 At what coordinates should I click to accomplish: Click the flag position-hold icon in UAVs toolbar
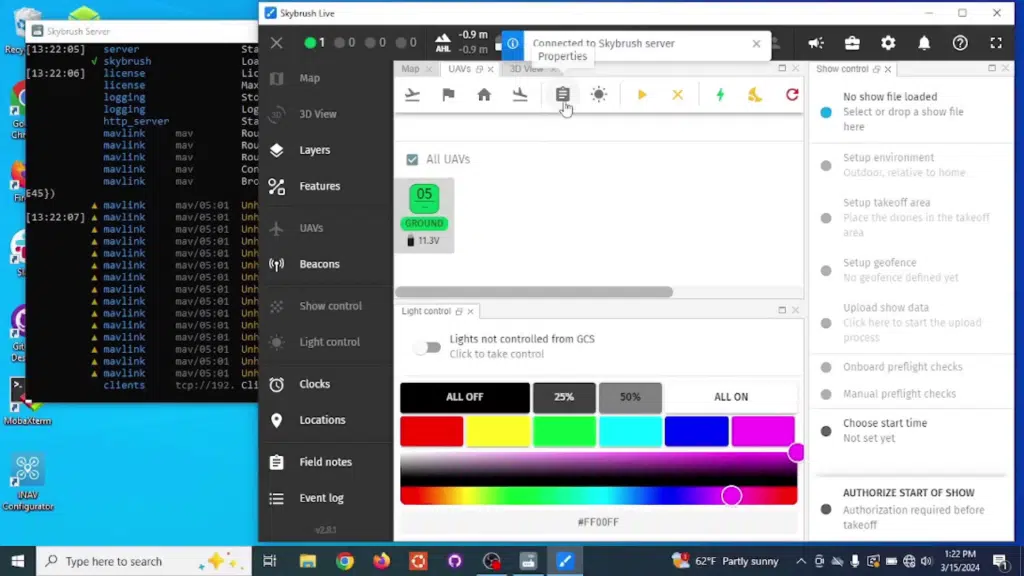tap(448, 95)
